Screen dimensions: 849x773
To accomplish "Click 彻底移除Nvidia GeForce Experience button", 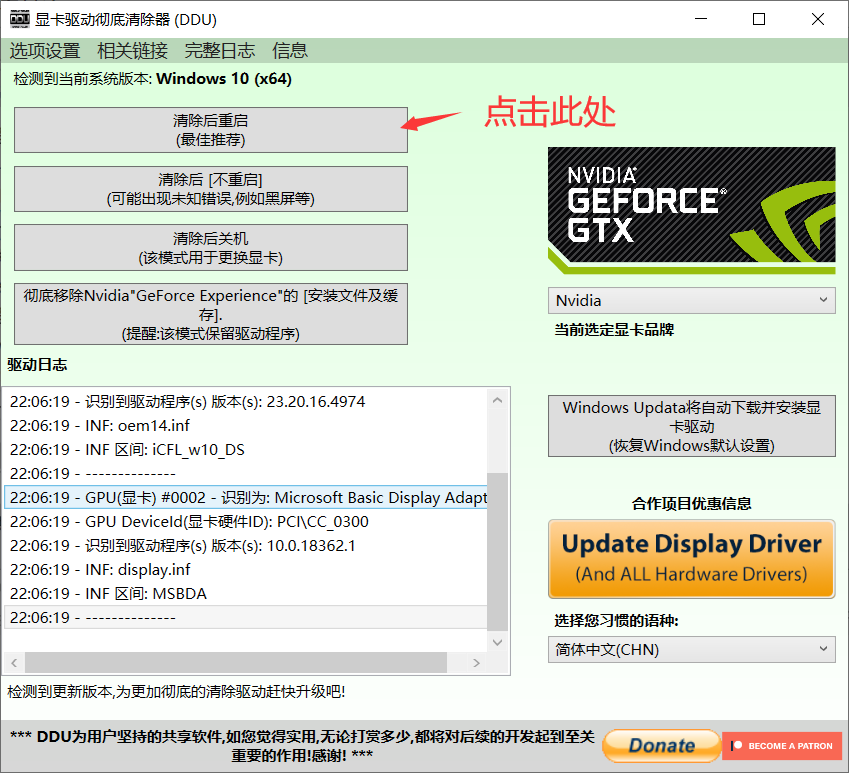I will 211,314.
